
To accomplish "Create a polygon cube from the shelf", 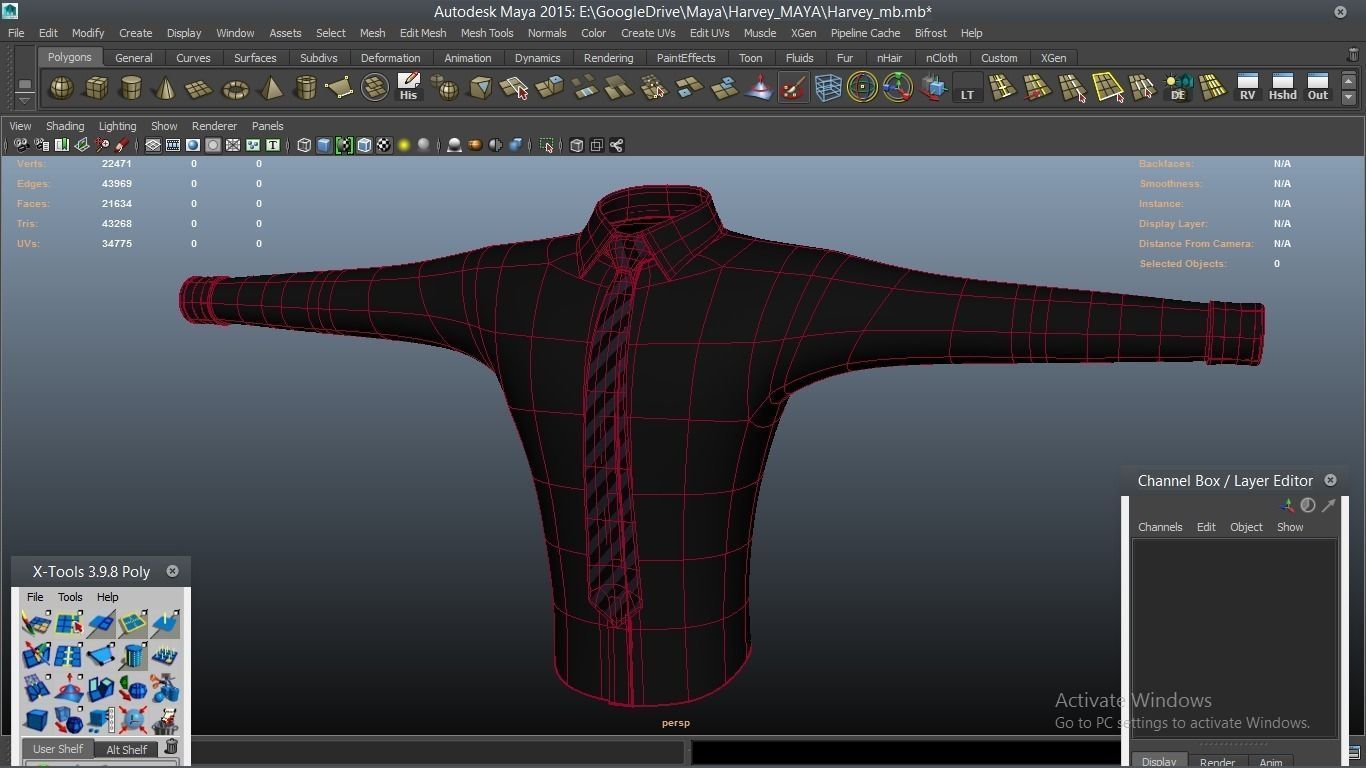I will [96, 88].
